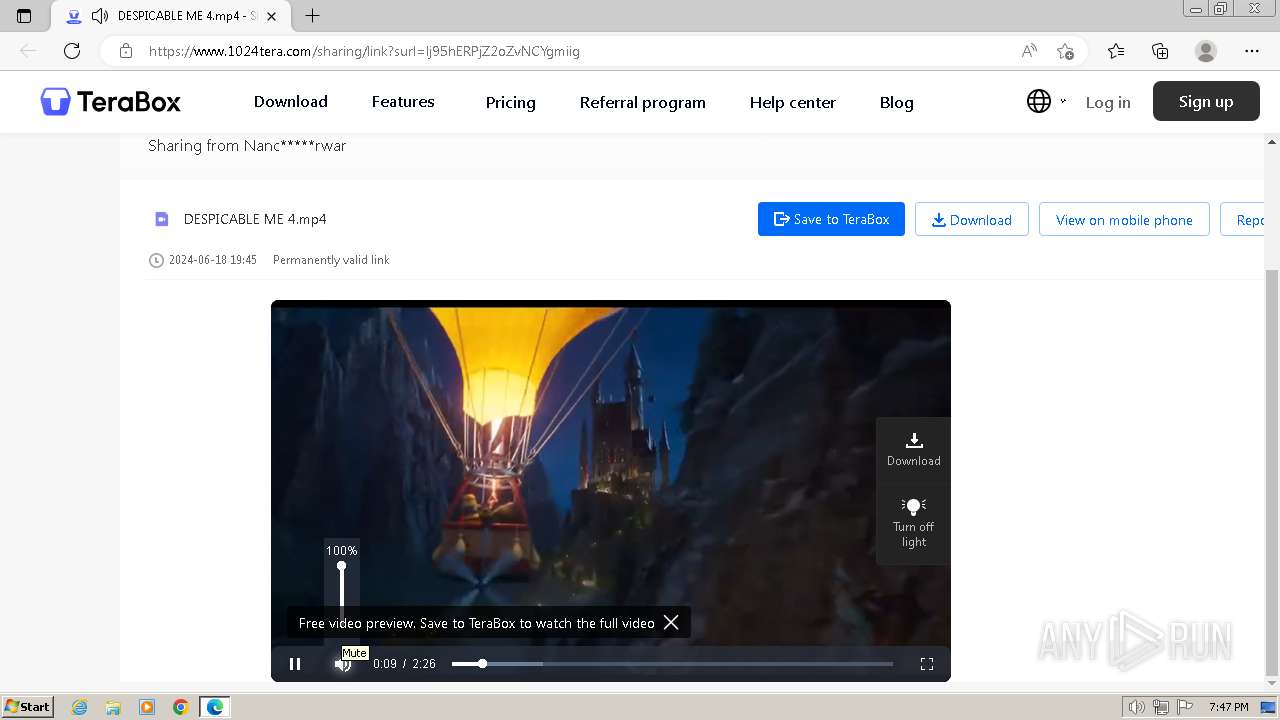Close the free video preview notice
Screen dimensions: 1280x720
pos(671,622)
